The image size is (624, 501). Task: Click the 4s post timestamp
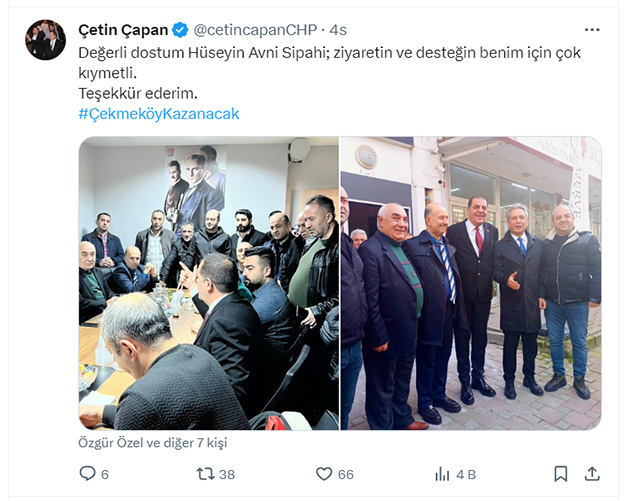(338, 30)
